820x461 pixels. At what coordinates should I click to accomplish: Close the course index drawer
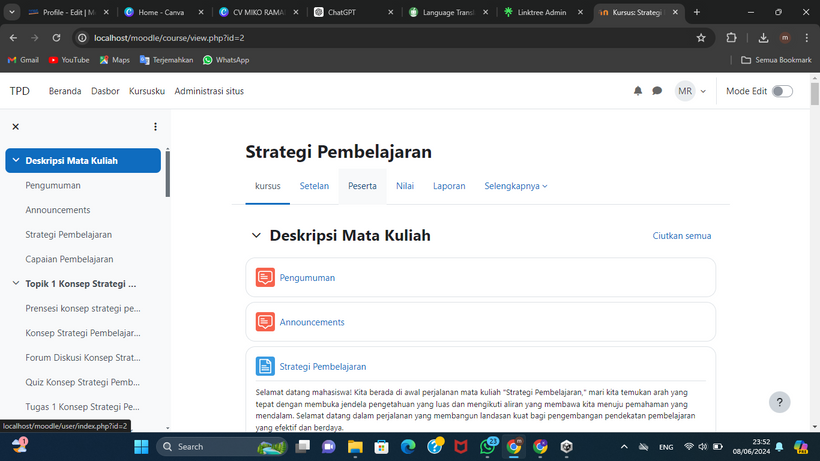click(15, 127)
